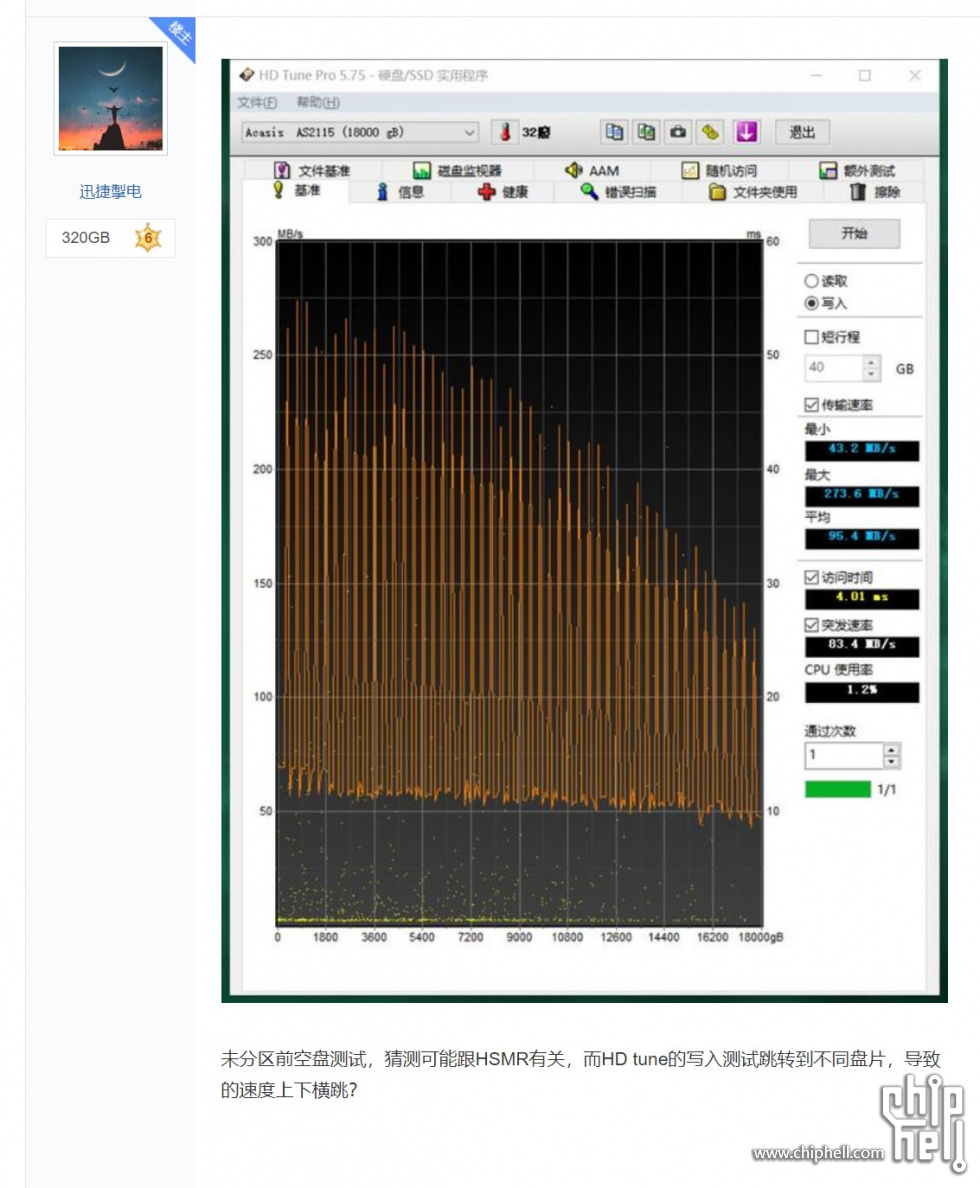This screenshot has height=1188, width=980.
Task: Expand the Acasis AS2115 drive dropdown
Action: (360, 132)
